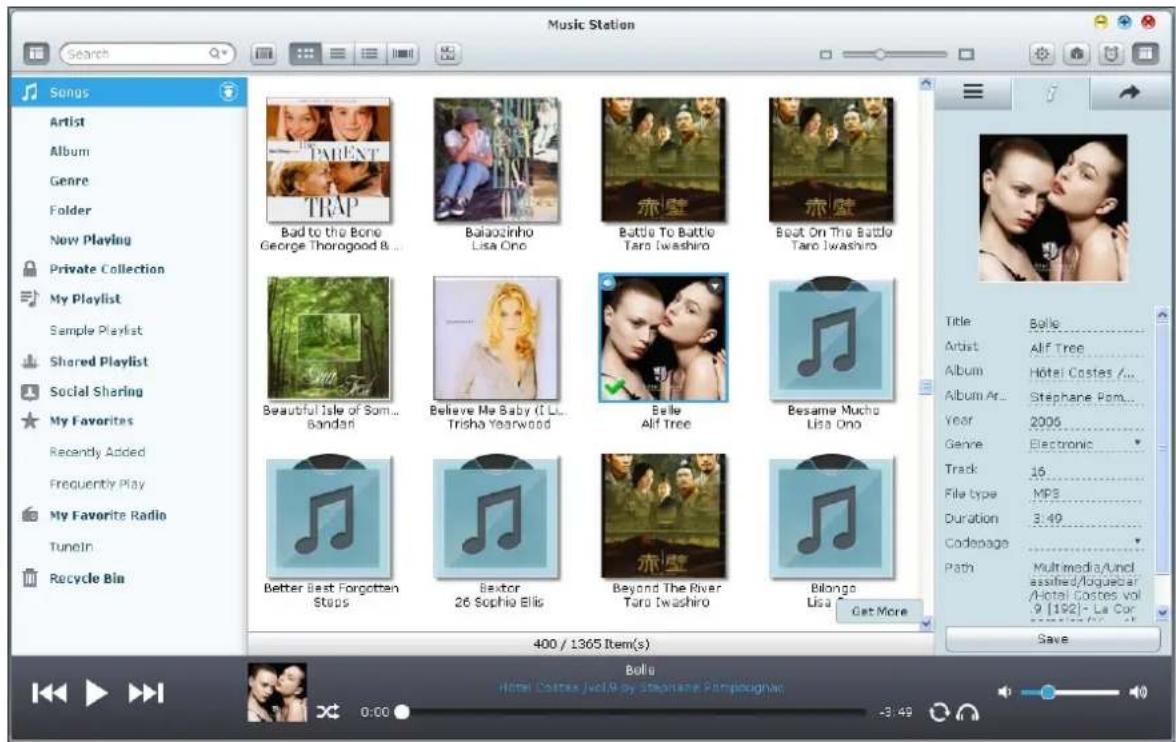Screen dimensions: 1176x742
Task: Switch to browsing-mode view icon
Action: (x=264, y=53)
